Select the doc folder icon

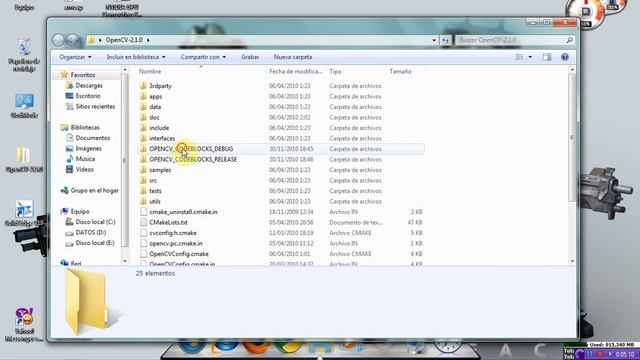(143, 118)
